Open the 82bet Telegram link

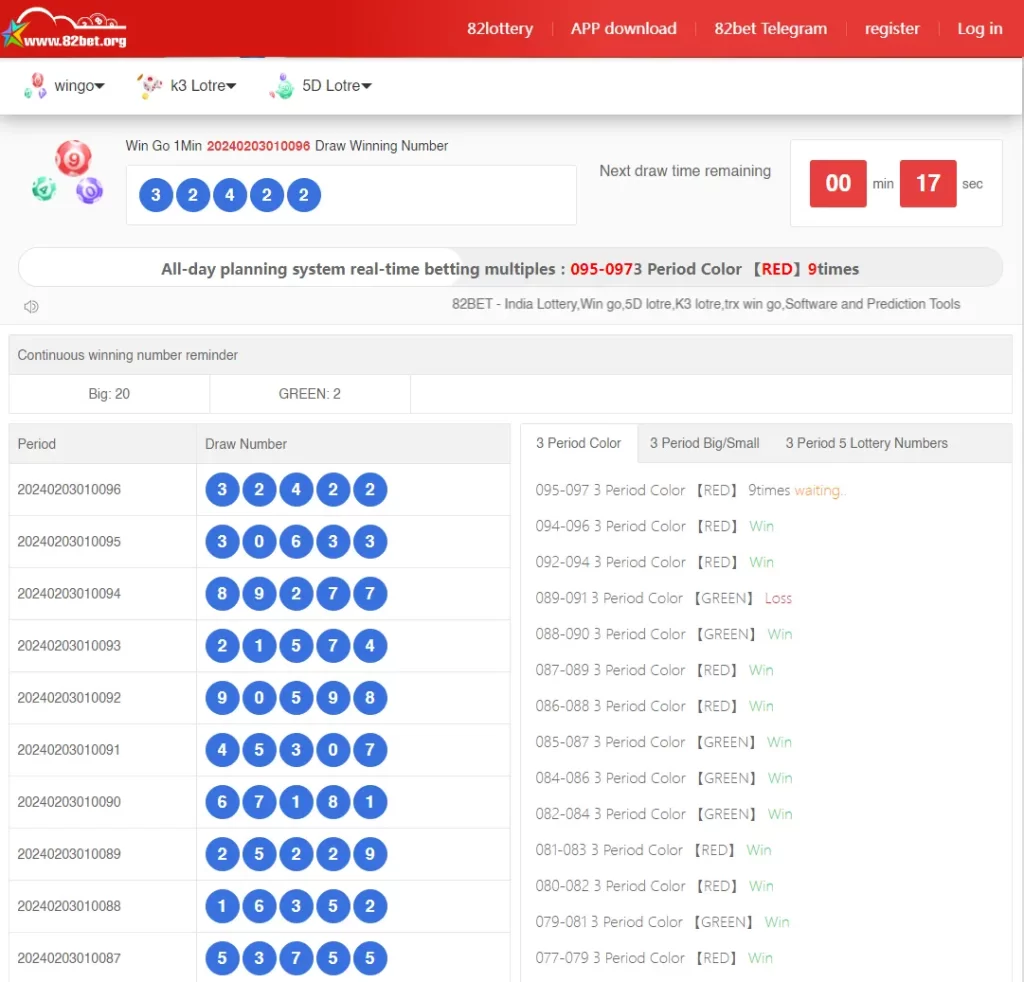[770, 29]
